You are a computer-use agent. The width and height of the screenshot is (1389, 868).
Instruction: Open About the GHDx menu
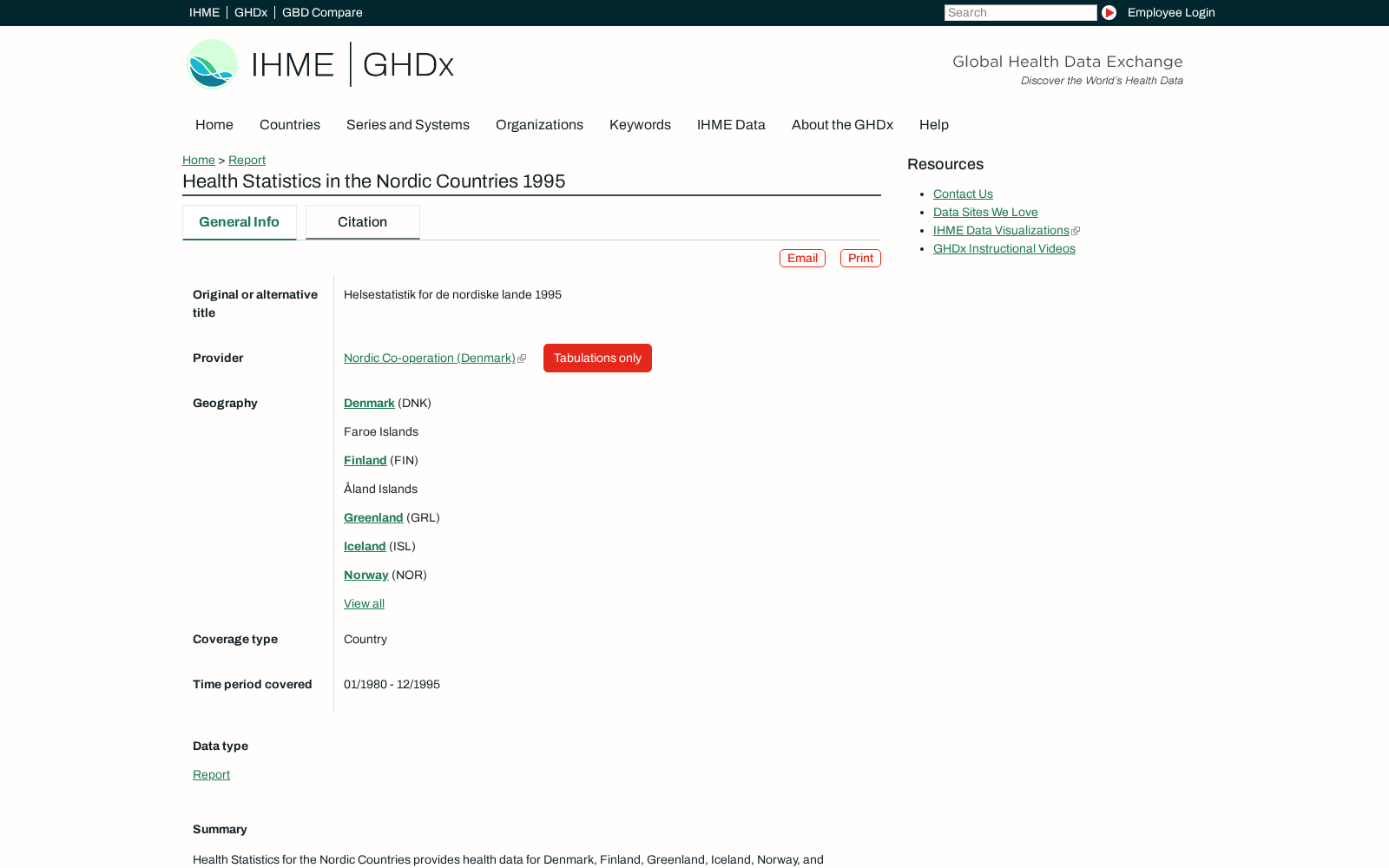point(842,125)
